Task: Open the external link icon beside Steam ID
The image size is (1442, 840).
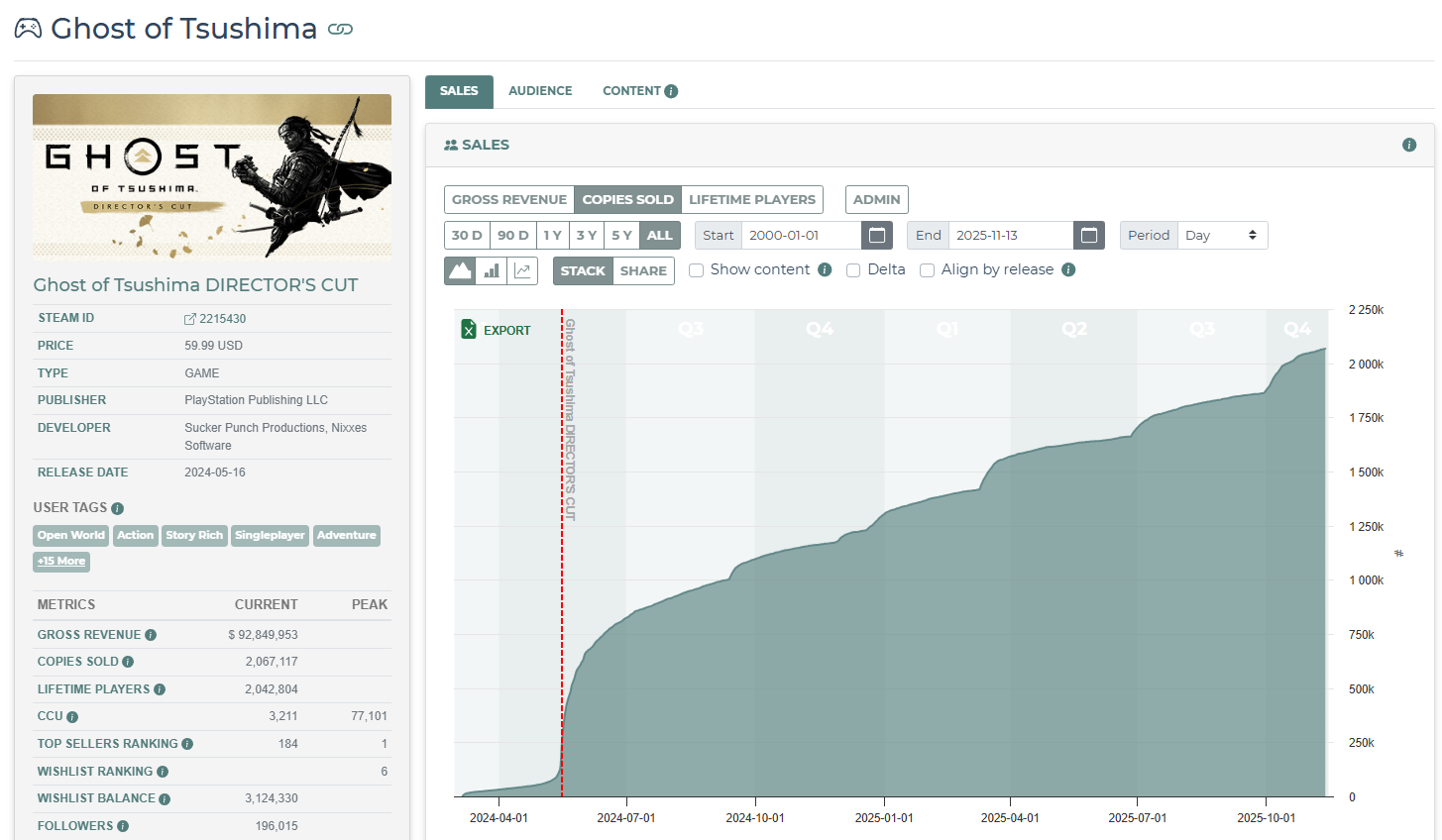Action: (x=190, y=319)
